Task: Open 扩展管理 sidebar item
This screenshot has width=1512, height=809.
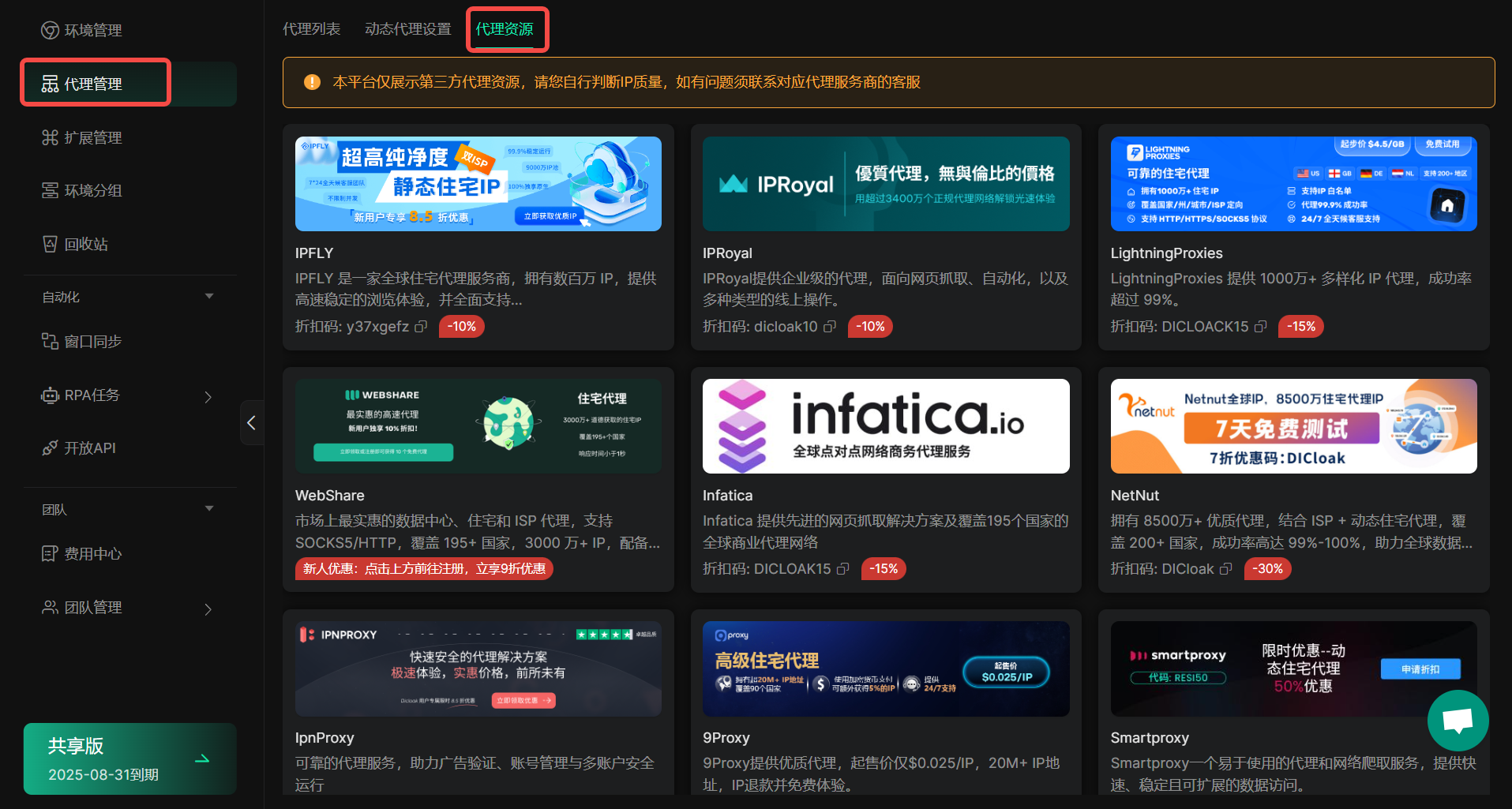Action: point(130,137)
